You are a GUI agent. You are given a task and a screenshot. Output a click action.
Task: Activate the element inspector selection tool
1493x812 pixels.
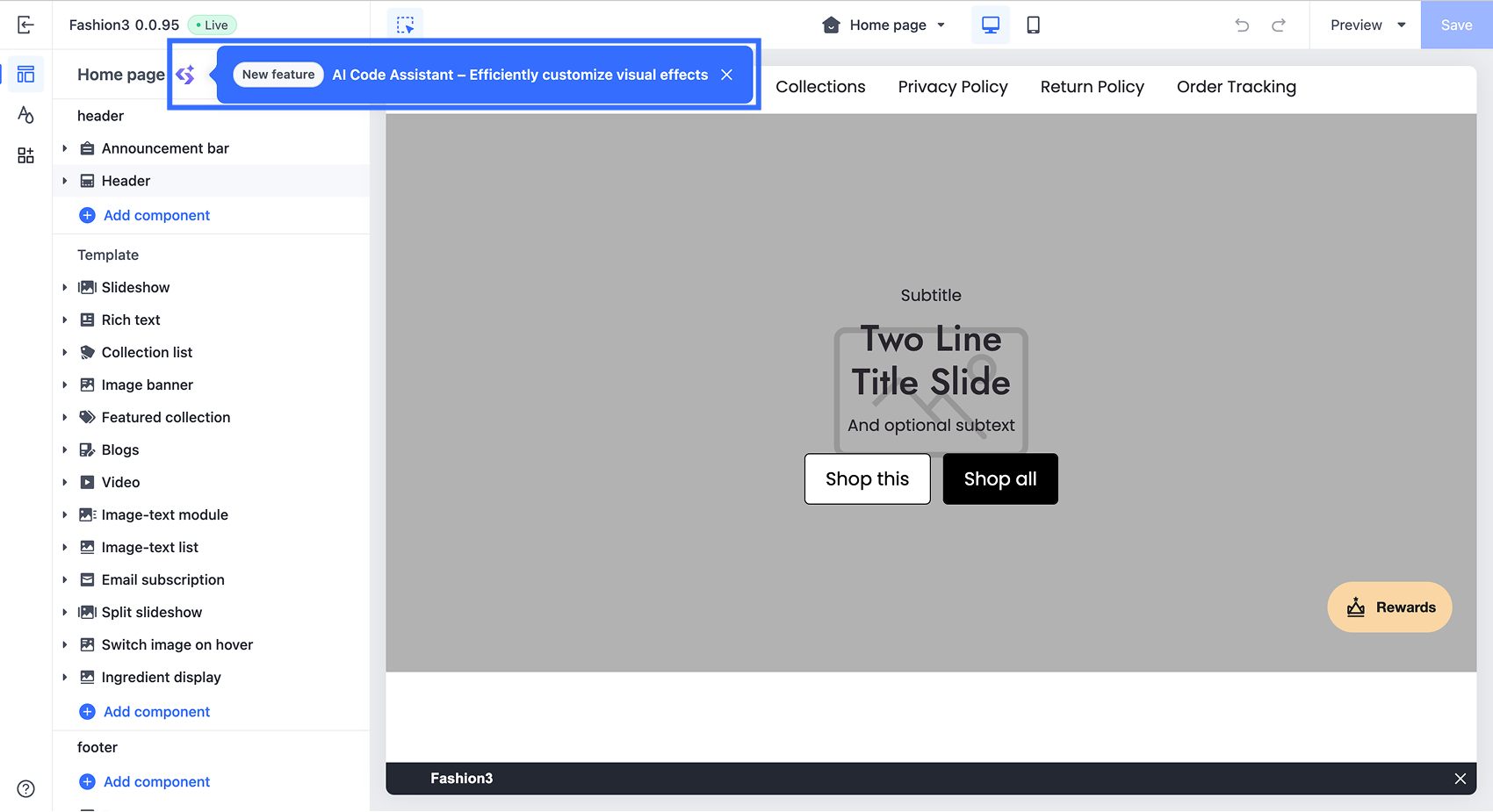pos(405,25)
